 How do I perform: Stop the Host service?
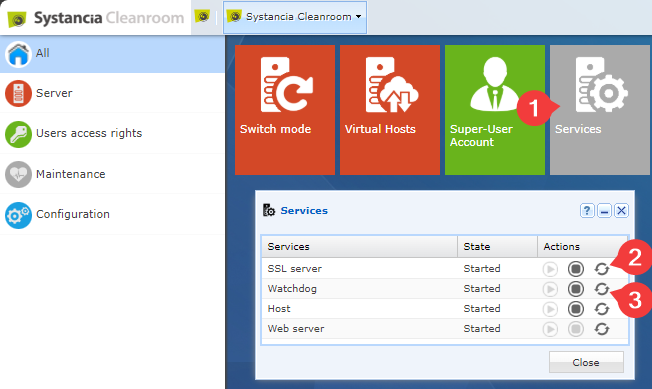click(576, 309)
